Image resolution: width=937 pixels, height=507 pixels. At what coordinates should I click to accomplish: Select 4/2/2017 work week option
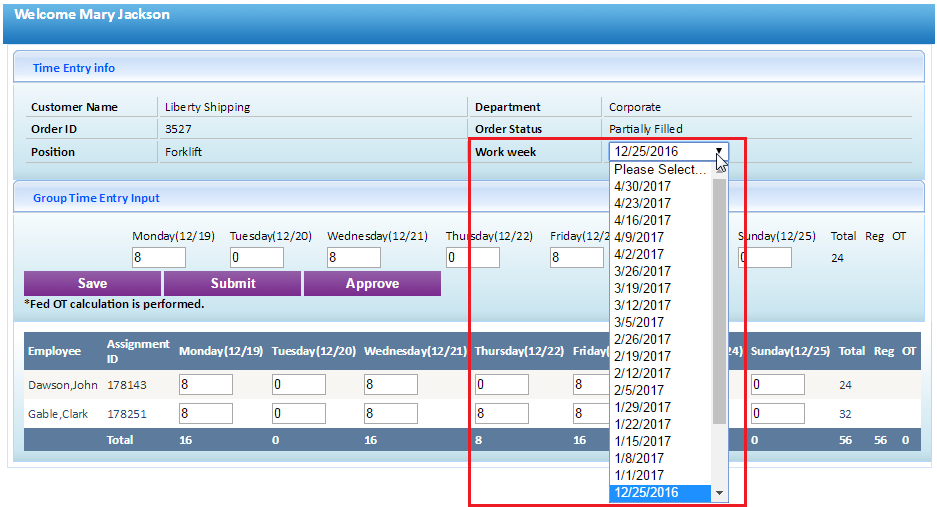[660, 254]
